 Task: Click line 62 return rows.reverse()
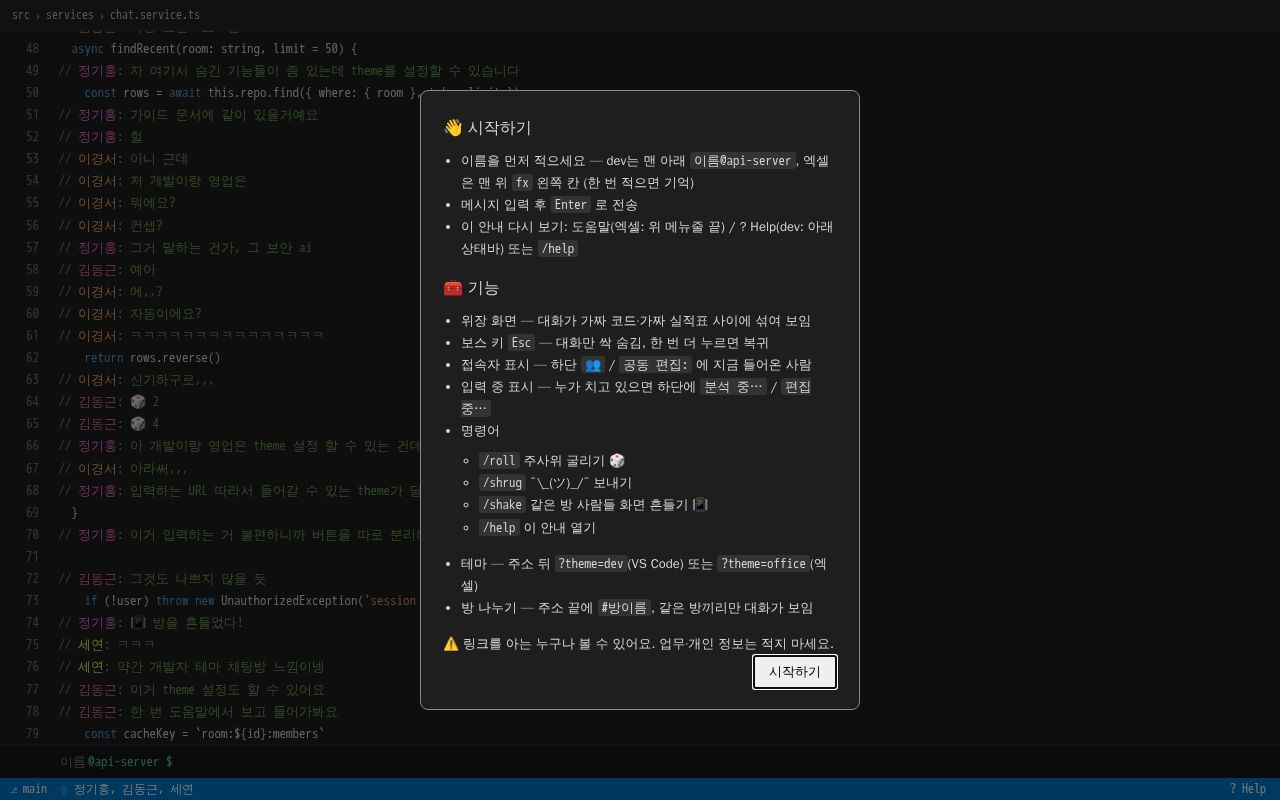[152, 358]
